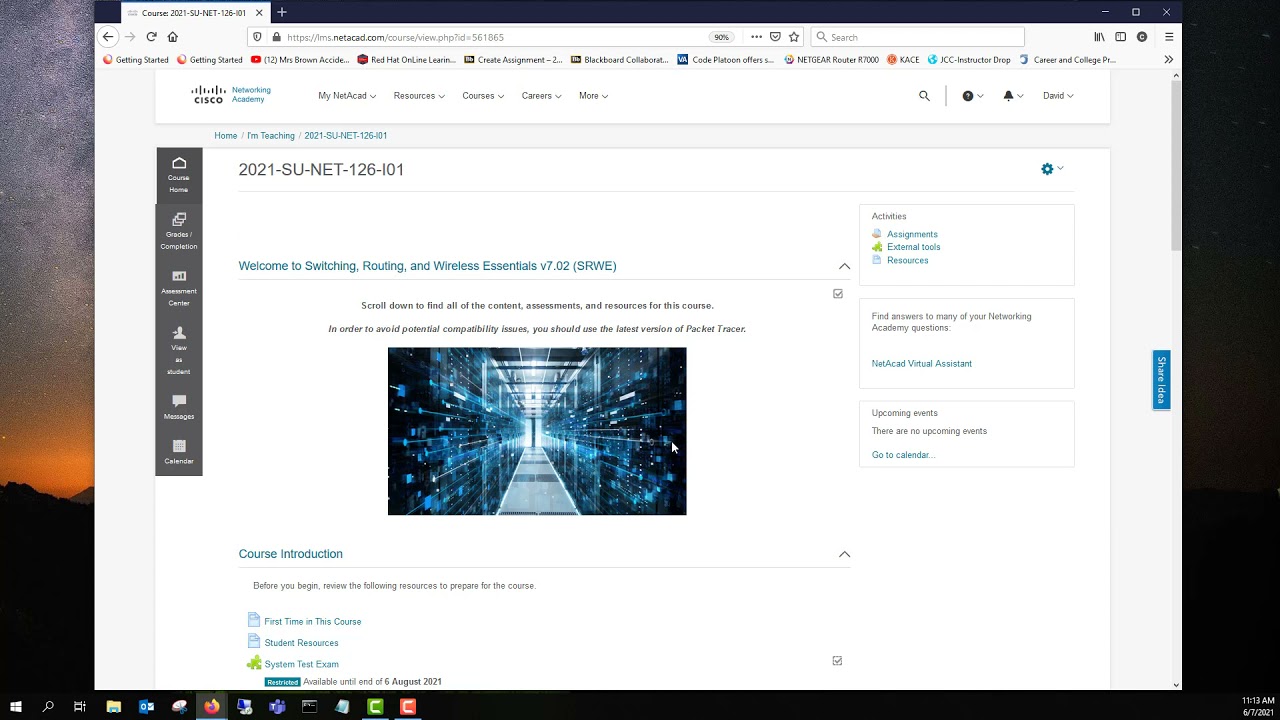Open Course Home in the sidebar
Viewport: 1280px width, 720px height.
[179, 175]
